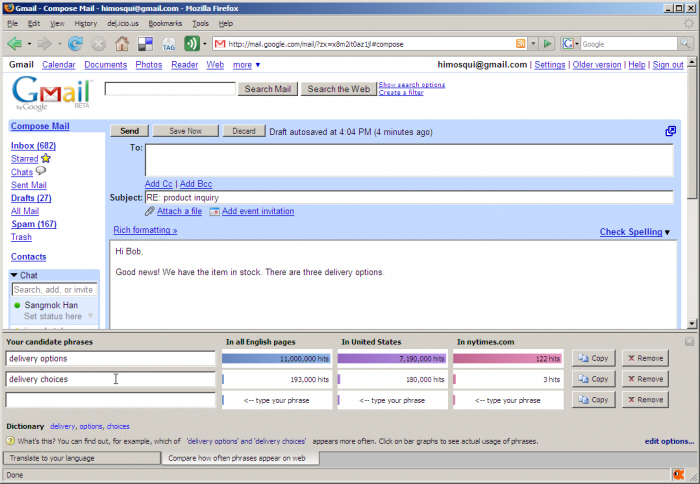Image resolution: width=700 pixels, height=484 pixels.
Task: Copy the 'delivery options' phrase
Action: [x=593, y=358]
